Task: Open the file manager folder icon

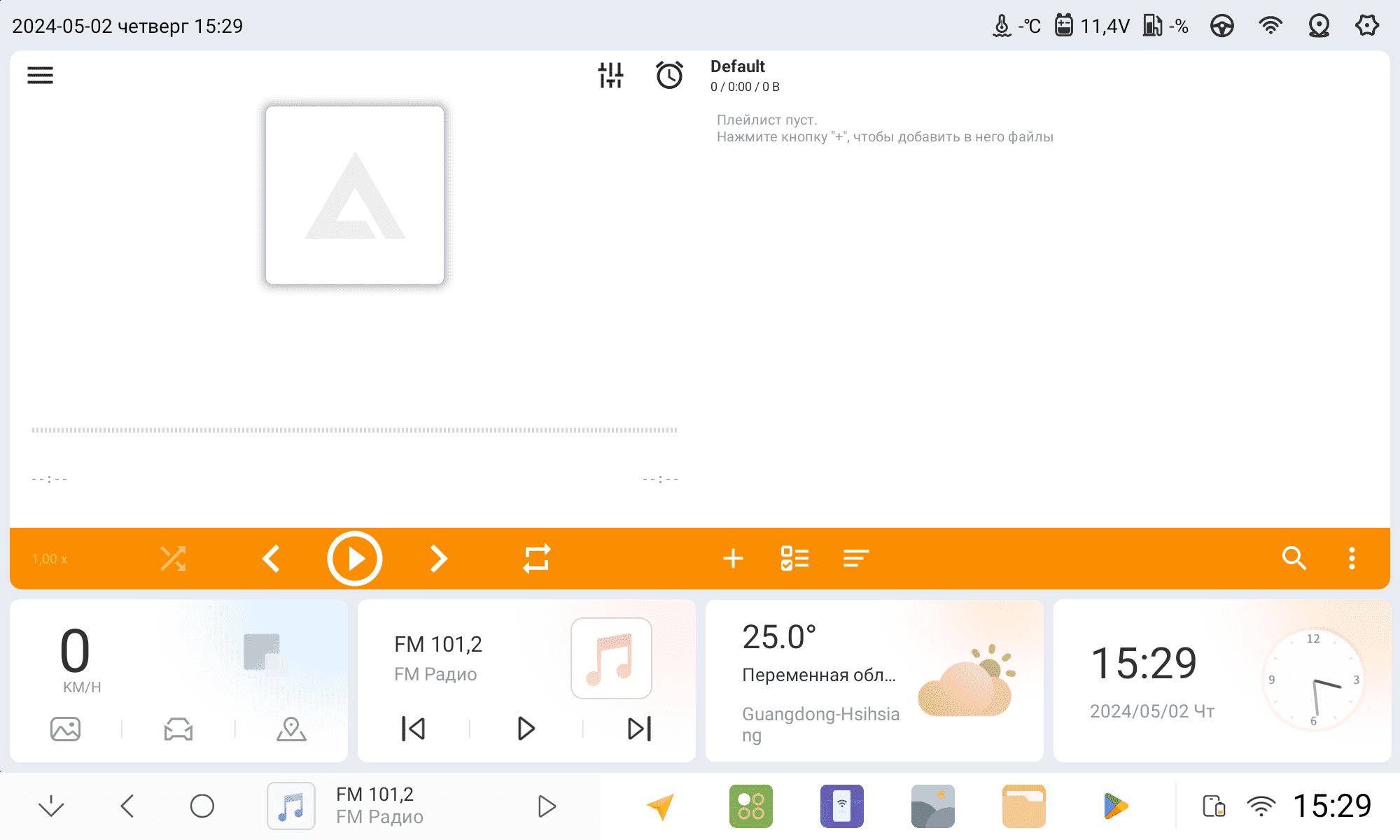Action: tap(1023, 806)
